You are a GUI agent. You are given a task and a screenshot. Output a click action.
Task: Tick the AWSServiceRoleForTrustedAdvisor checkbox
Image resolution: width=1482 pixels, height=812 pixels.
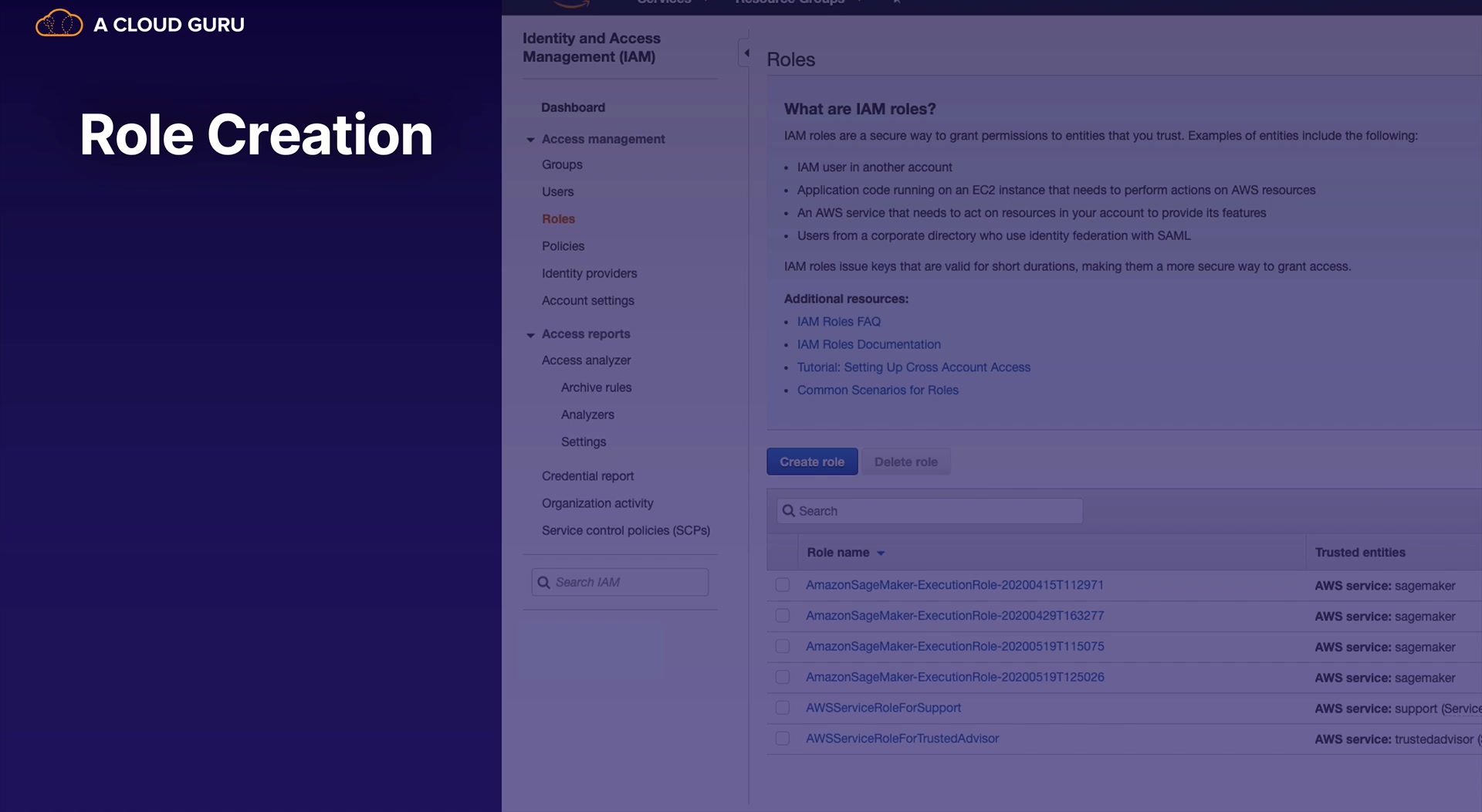pos(782,739)
